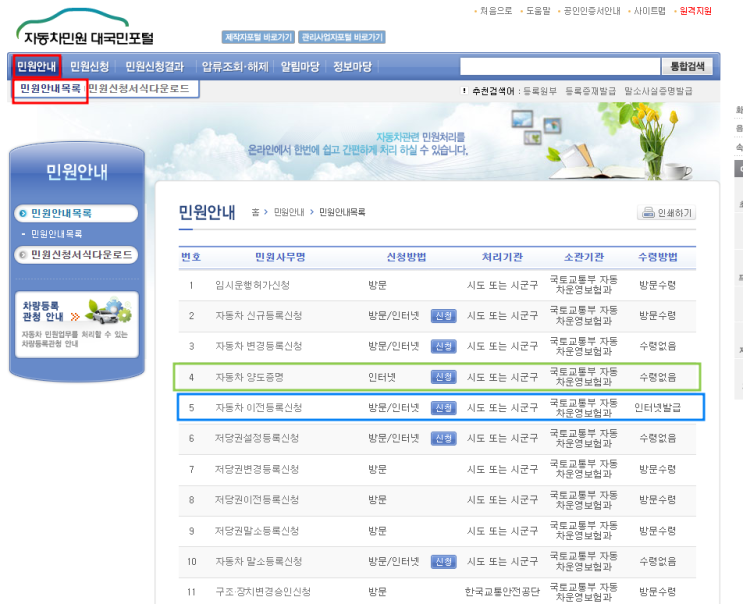Go to 관리사업자포털 바로가기

(342, 37)
